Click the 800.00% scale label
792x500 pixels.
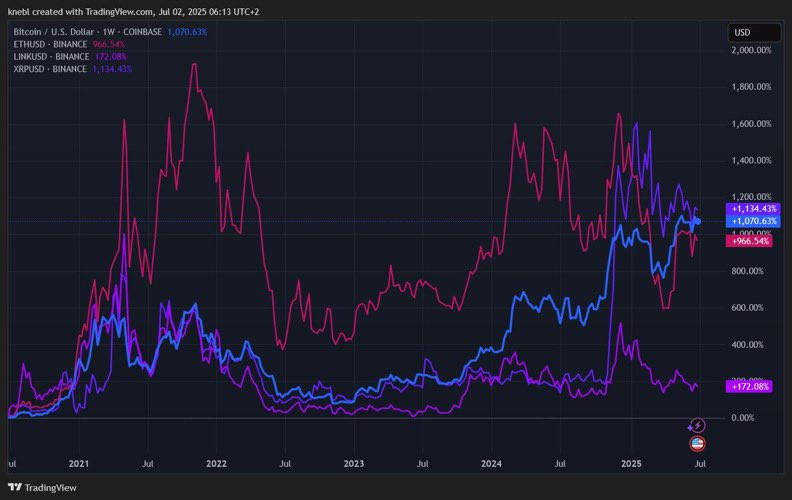[x=748, y=271]
